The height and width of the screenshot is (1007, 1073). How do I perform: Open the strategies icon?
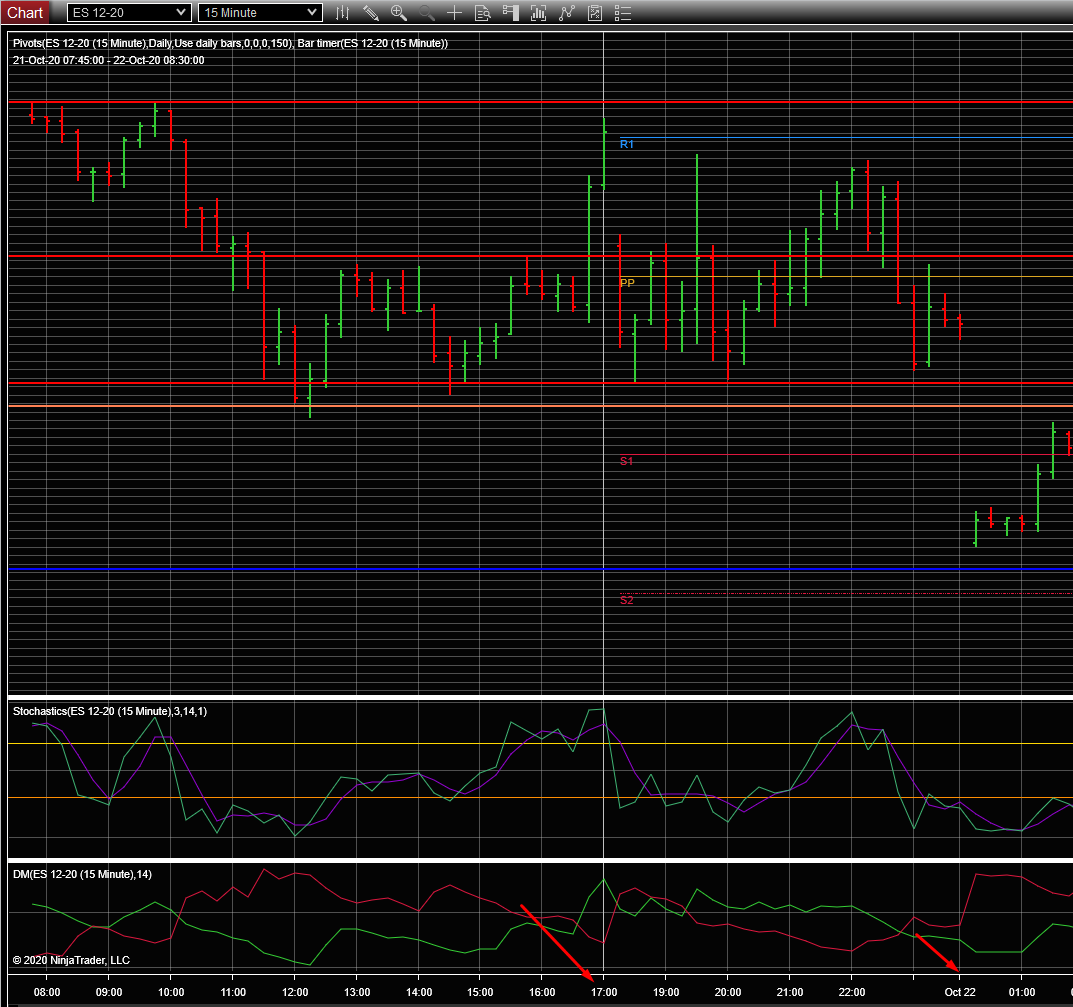click(595, 12)
